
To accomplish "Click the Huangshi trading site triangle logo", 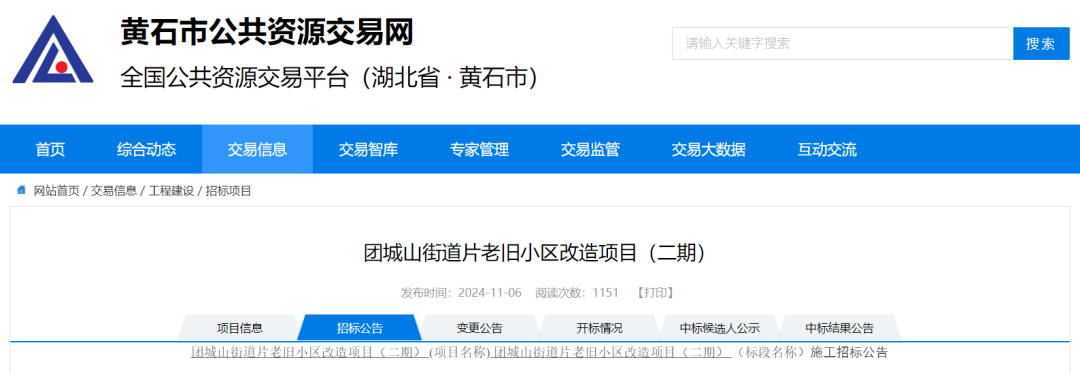I will 53,50.
